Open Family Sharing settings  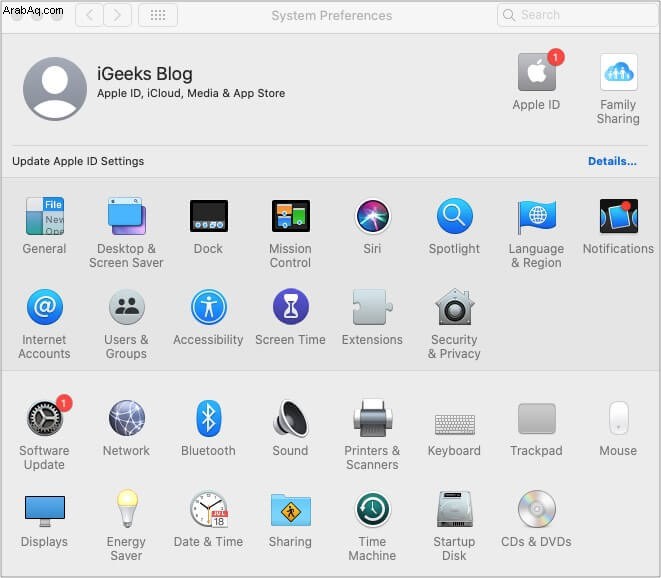pyautogui.click(x=618, y=72)
